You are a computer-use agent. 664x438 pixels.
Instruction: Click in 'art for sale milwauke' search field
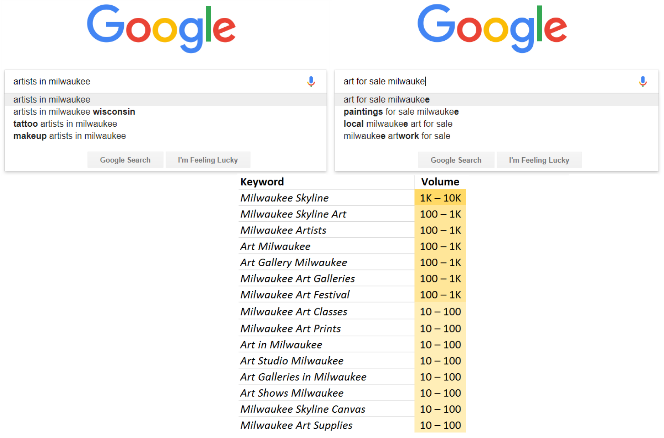(487, 81)
